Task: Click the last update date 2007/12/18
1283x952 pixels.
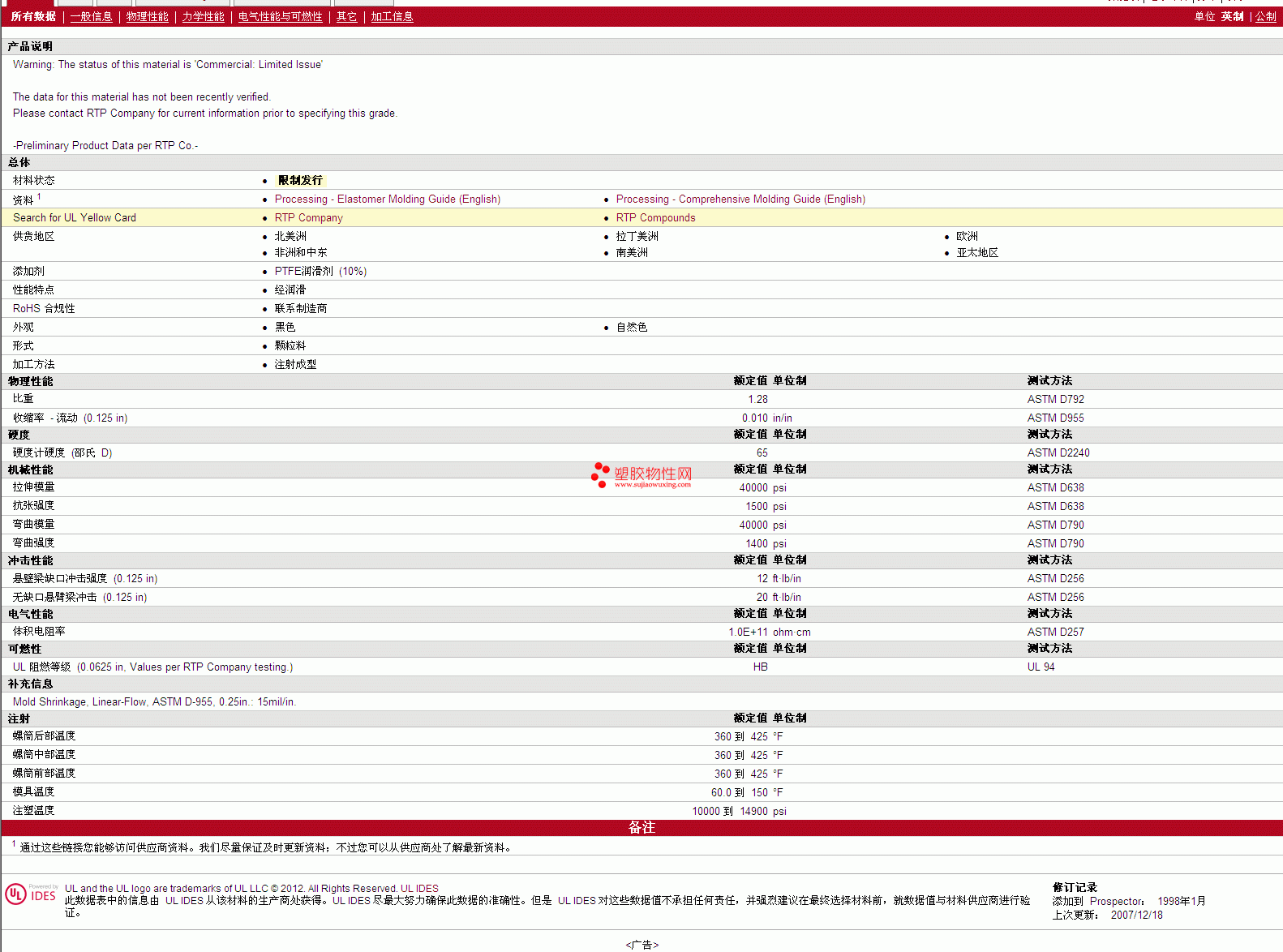Action: (1136, 915)
